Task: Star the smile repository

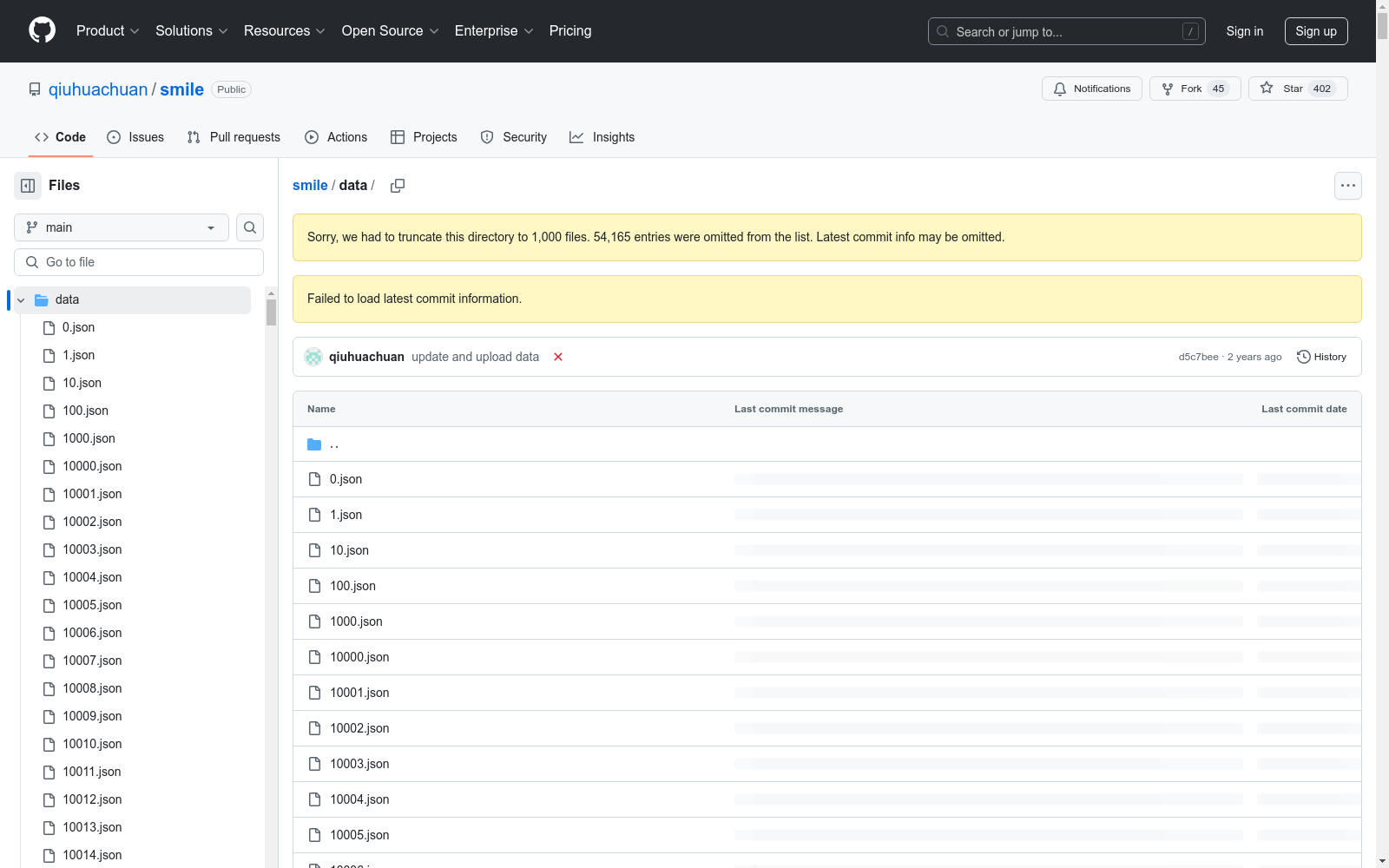Action: tap(1298, 89)
